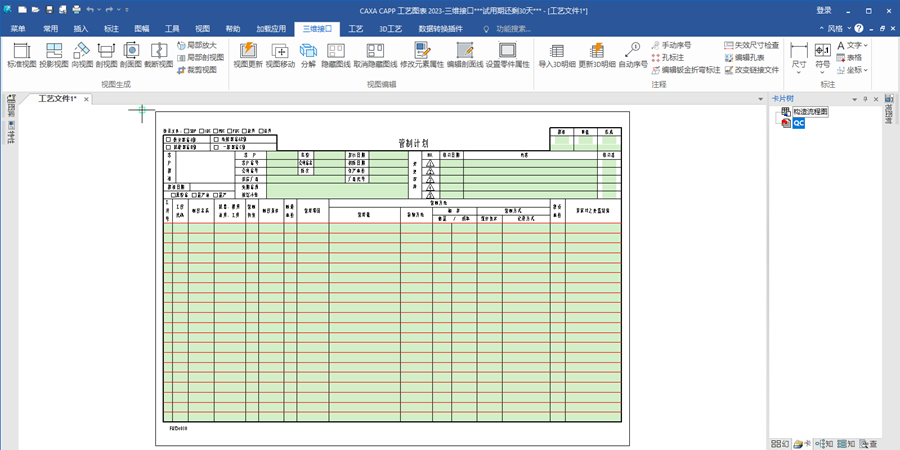Click the new file icon in title bar

pyautogui.click(x=22, y=10)
